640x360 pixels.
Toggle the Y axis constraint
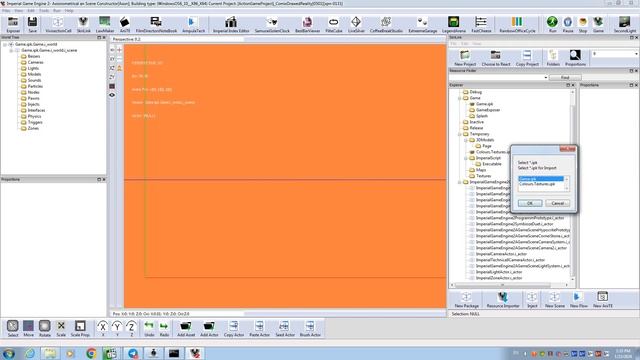coord(117,328)
